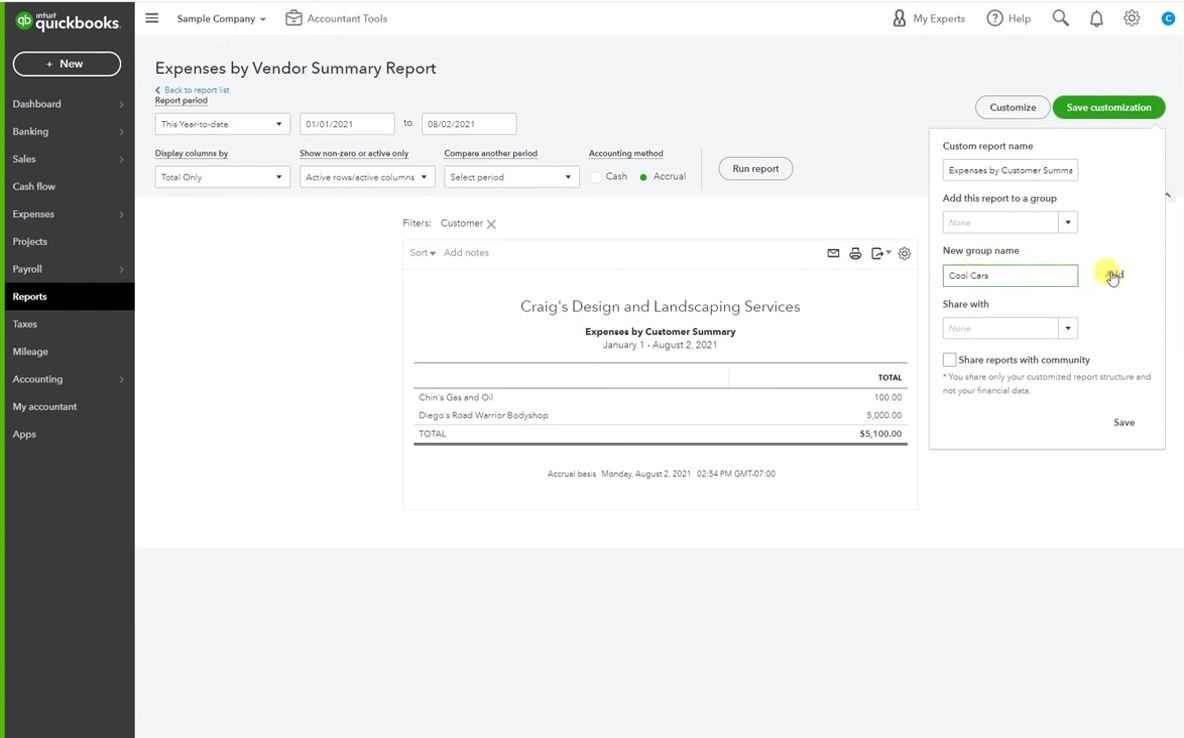Click the report end date field
This screenshot has width=1184, height=738.
coord(469,124)
